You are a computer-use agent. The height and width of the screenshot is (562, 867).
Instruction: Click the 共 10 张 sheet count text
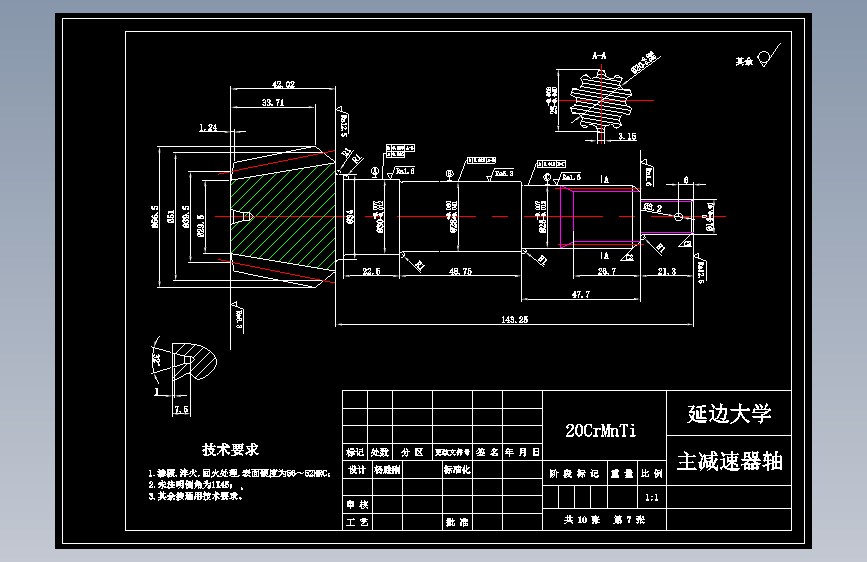582,519
